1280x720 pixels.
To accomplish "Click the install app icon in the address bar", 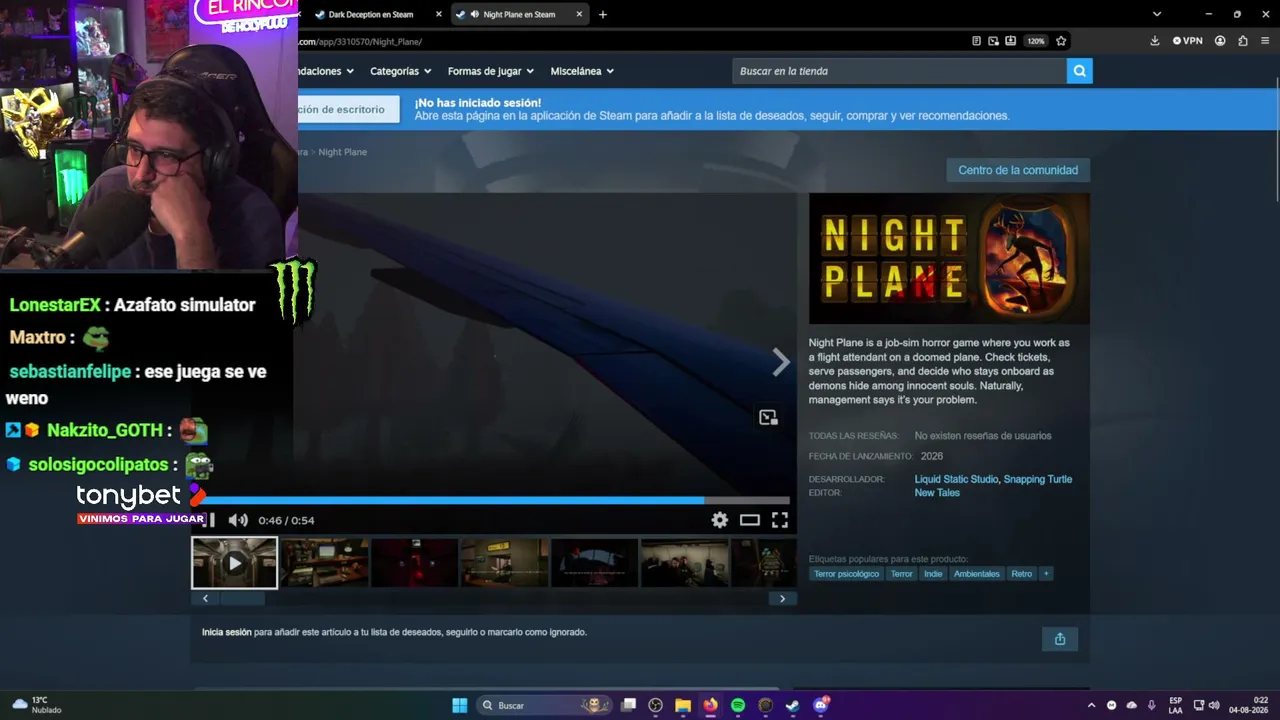I will click(1011, 41).
